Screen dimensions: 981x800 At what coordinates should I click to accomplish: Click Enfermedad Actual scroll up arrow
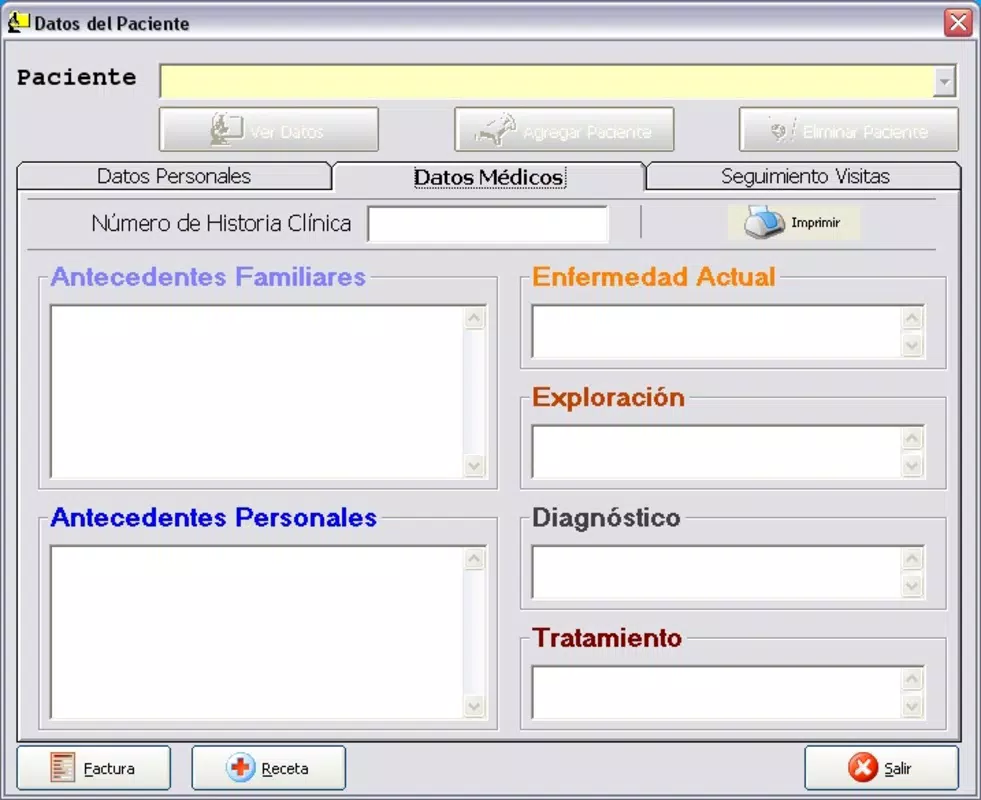912,318
